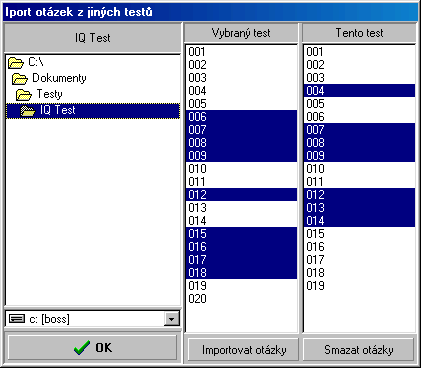Viewport: 421px width, 368px height.
Task: Click the Tento test column header
Action: point(359,33)
